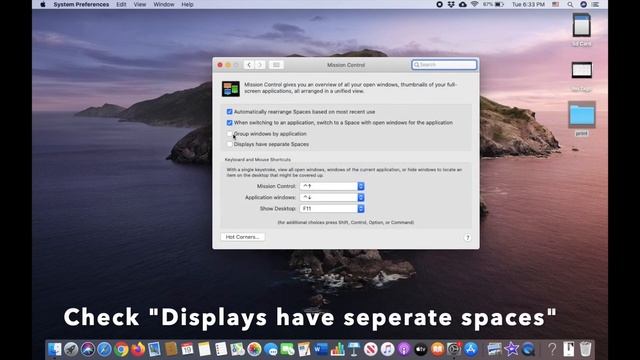Open Show Desktop shortcut dropdown

point(332,209)
